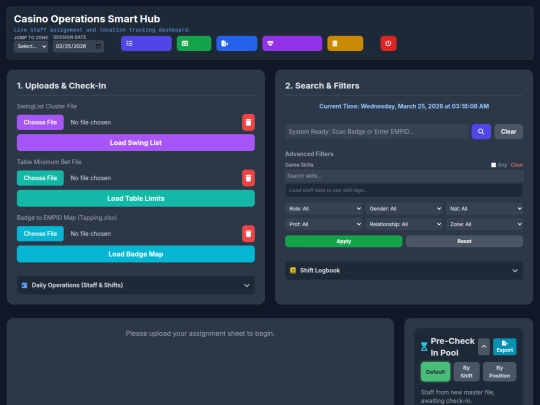Click the Load Badge Map button

pyautogui.click(x=136, y=254)
